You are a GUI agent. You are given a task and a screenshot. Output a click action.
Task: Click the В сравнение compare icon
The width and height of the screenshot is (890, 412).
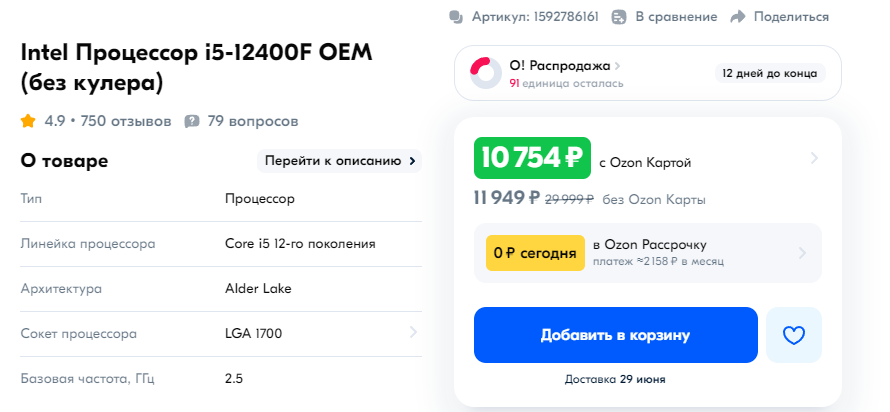click(619, 17)
